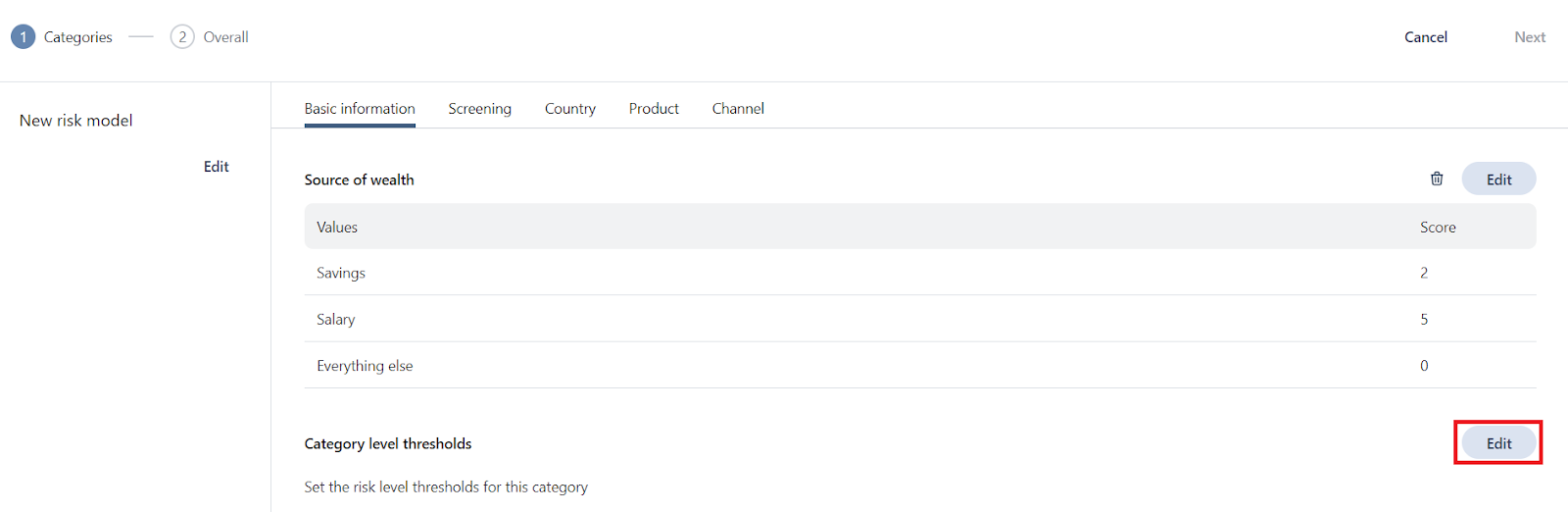Viewport: 1568px width, 512px height.
Task: Go to step 2 Overall
Action: [210, 37]
